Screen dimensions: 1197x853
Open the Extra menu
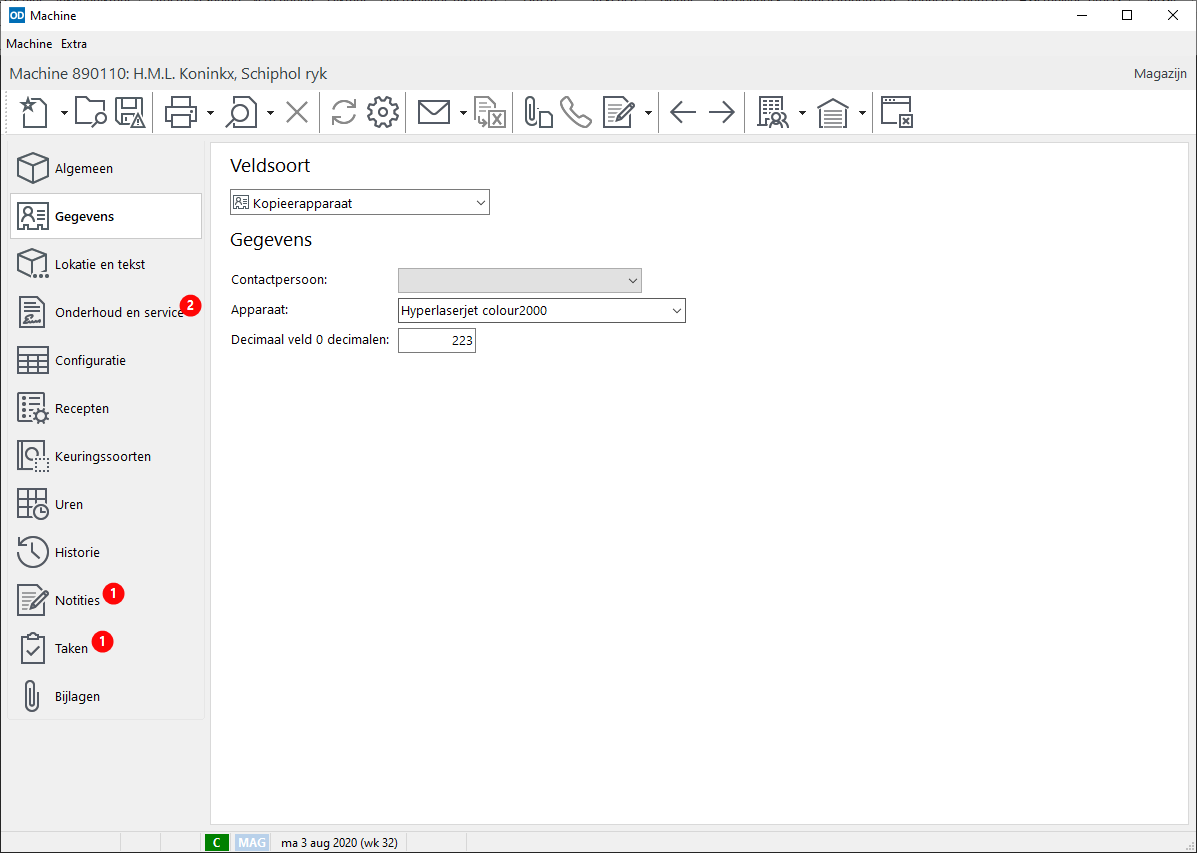pos(74,44)
